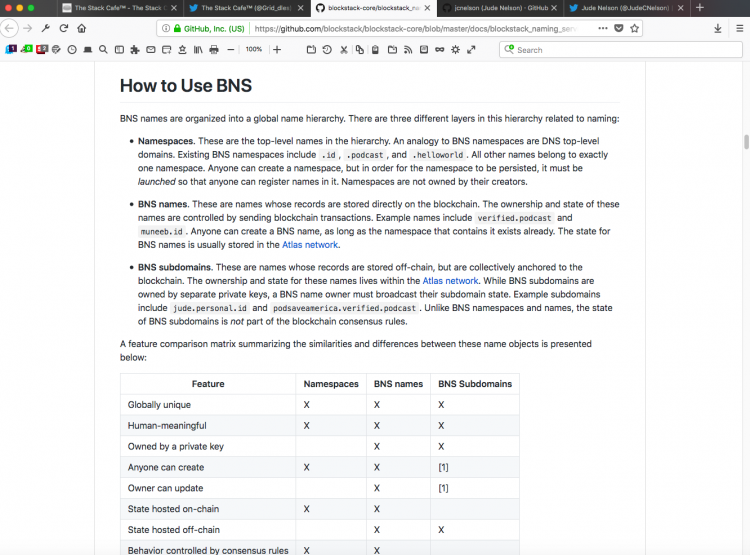Image resolution: width=750 pixels, height=555 pixels.
Task: Open Atlas network link under BNS subdomains
Action: 450,281
